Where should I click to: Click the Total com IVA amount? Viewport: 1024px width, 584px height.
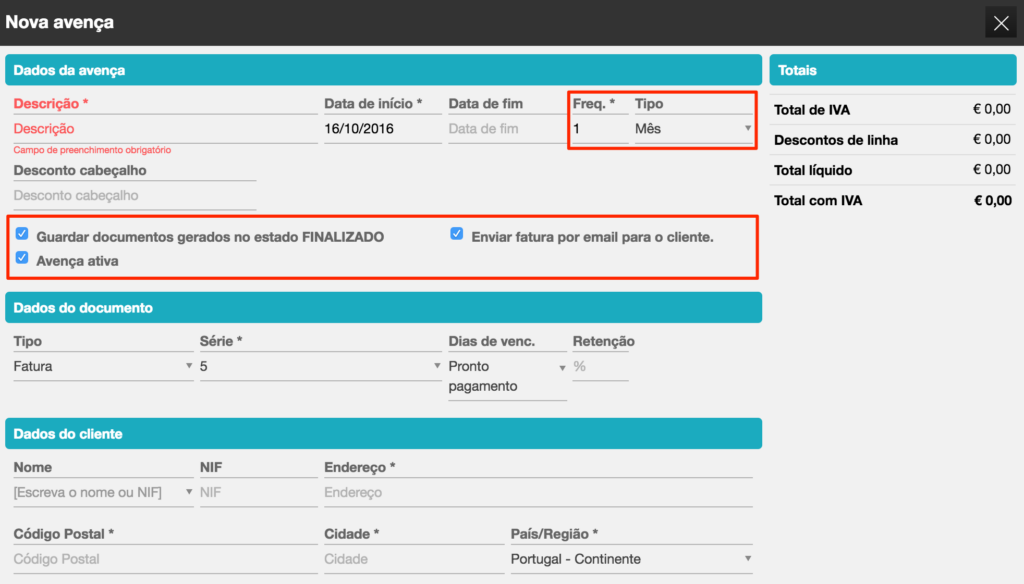[993, 201]
